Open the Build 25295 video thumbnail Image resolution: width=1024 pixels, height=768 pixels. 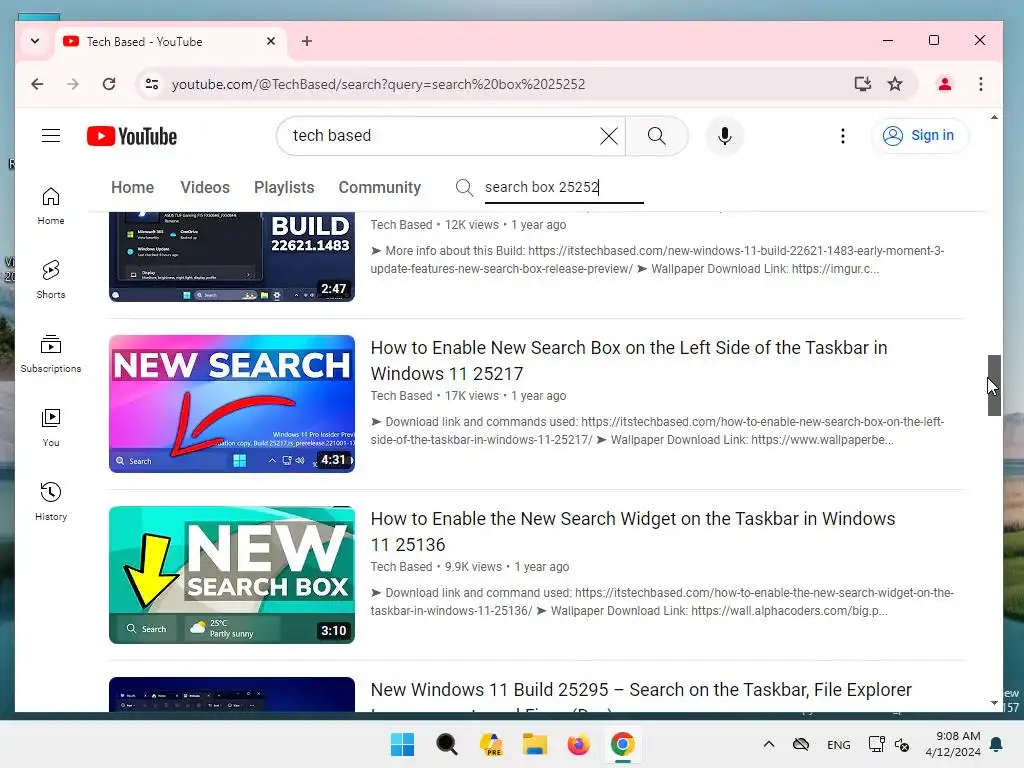(x=232, y=694)
